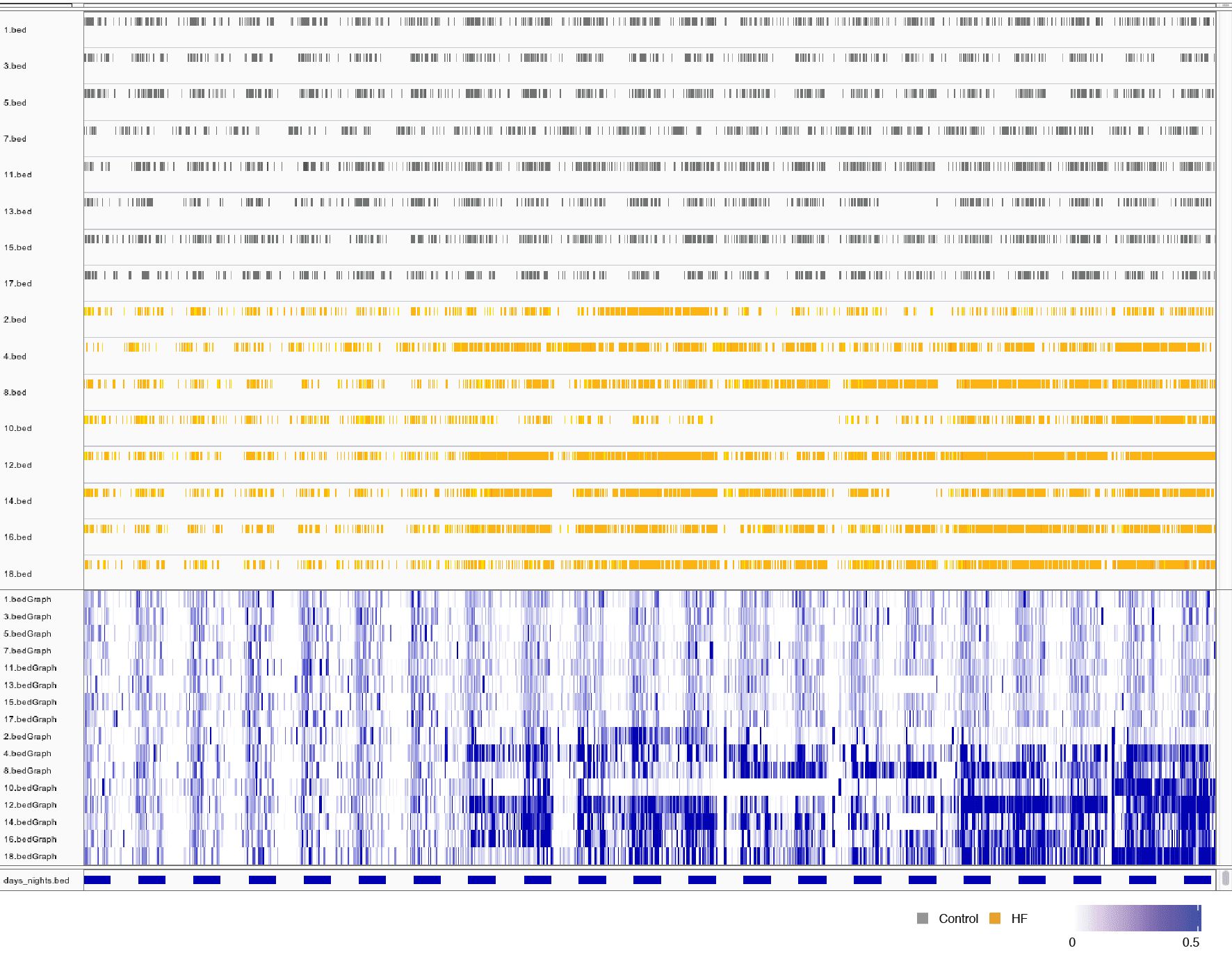1232x964 pixels.
Task: Select the 3.bedGraph track label
Action: (x=28, y=616)
